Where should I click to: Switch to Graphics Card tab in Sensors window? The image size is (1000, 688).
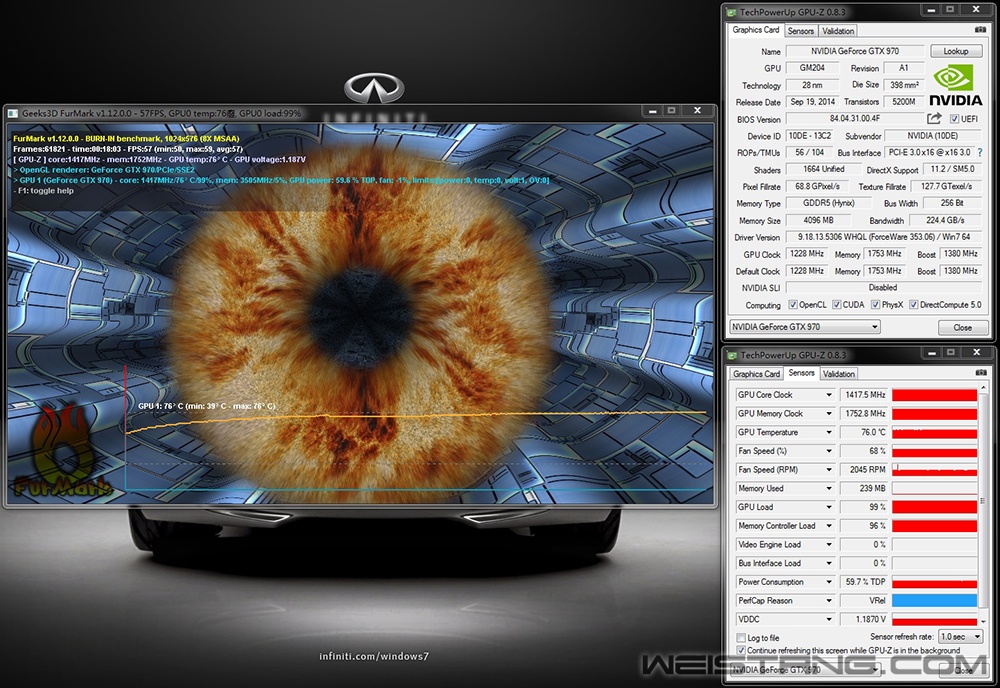pos(756,374)
